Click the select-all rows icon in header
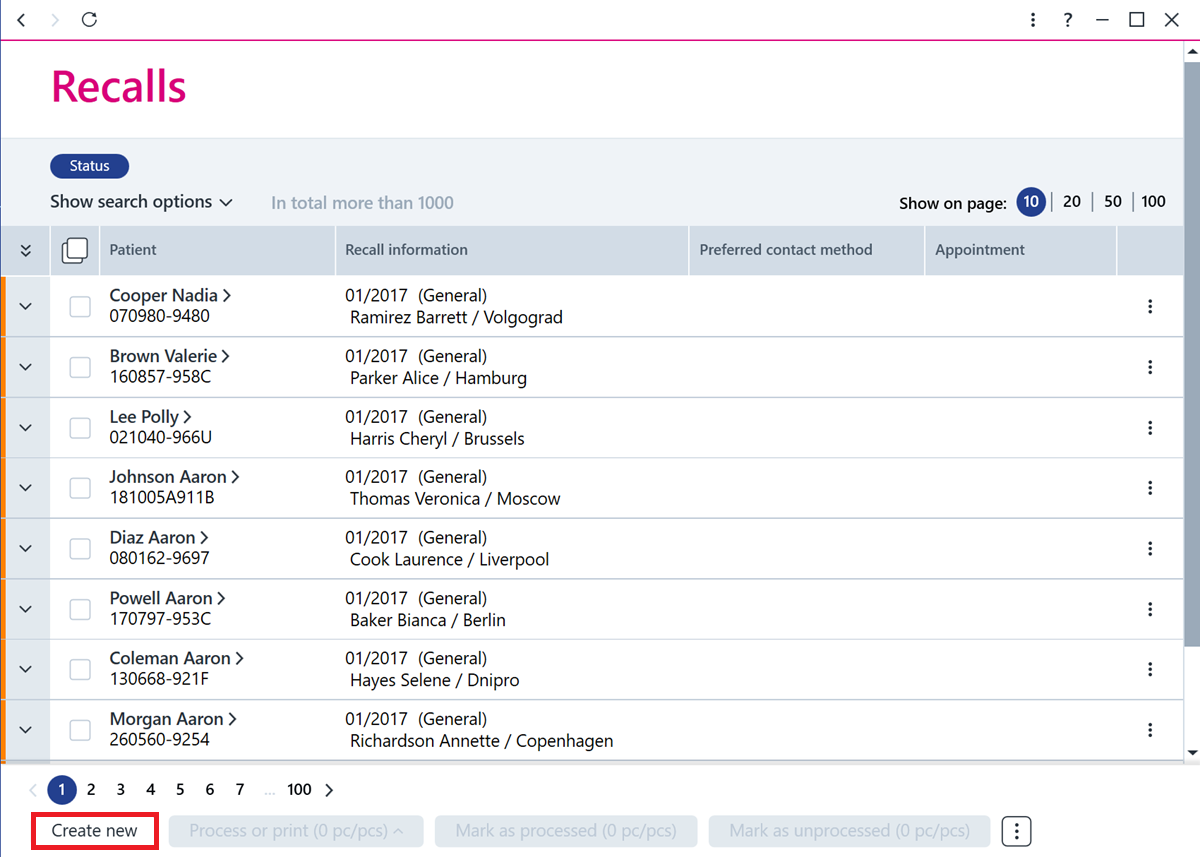 pos(75,250)
